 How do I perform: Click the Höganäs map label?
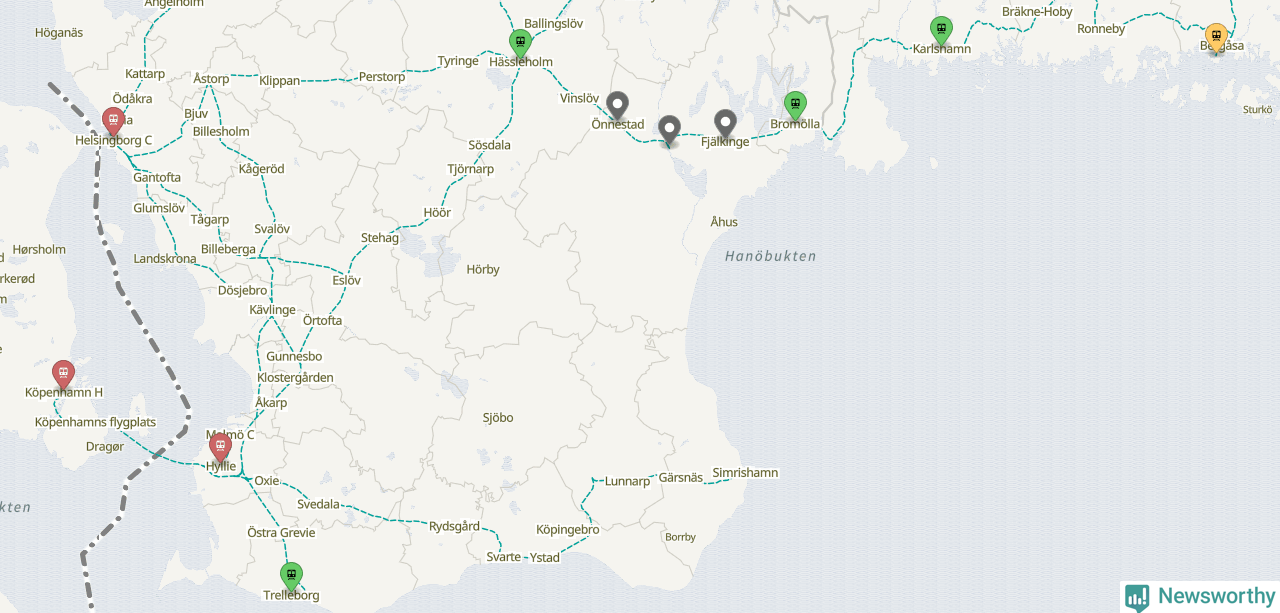coord(59,33)
